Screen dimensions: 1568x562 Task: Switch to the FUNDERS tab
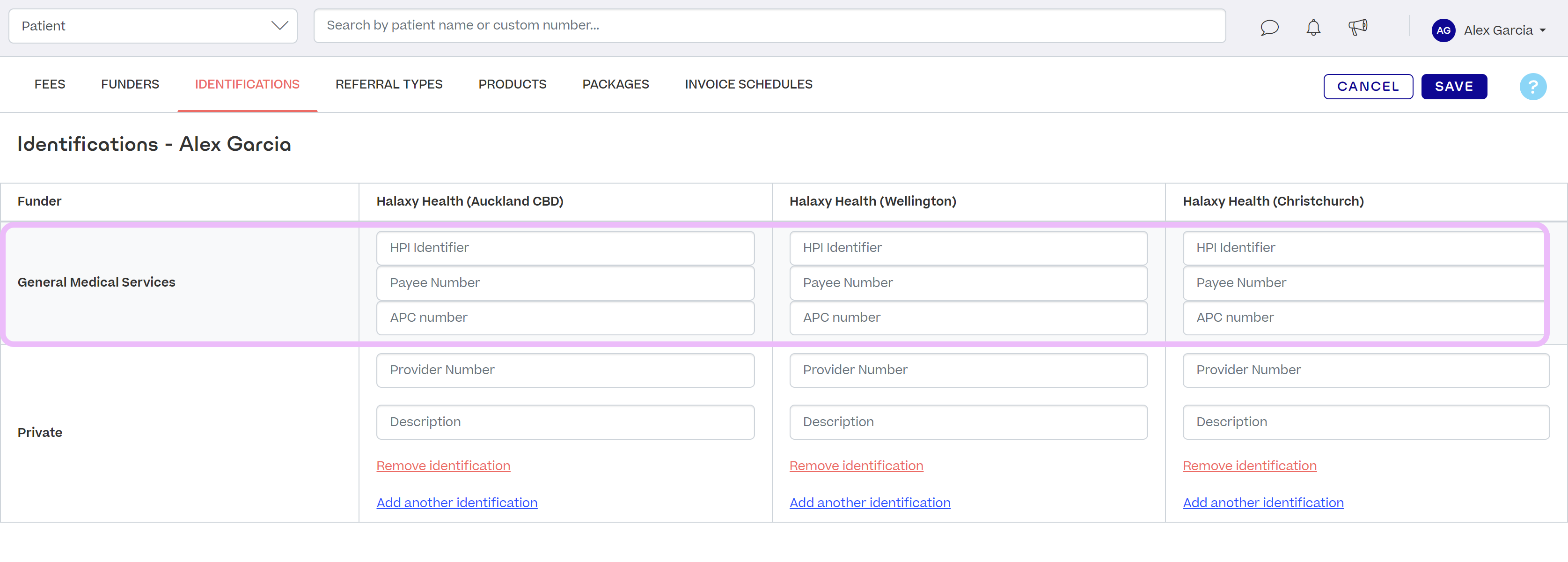pos(130,84)
